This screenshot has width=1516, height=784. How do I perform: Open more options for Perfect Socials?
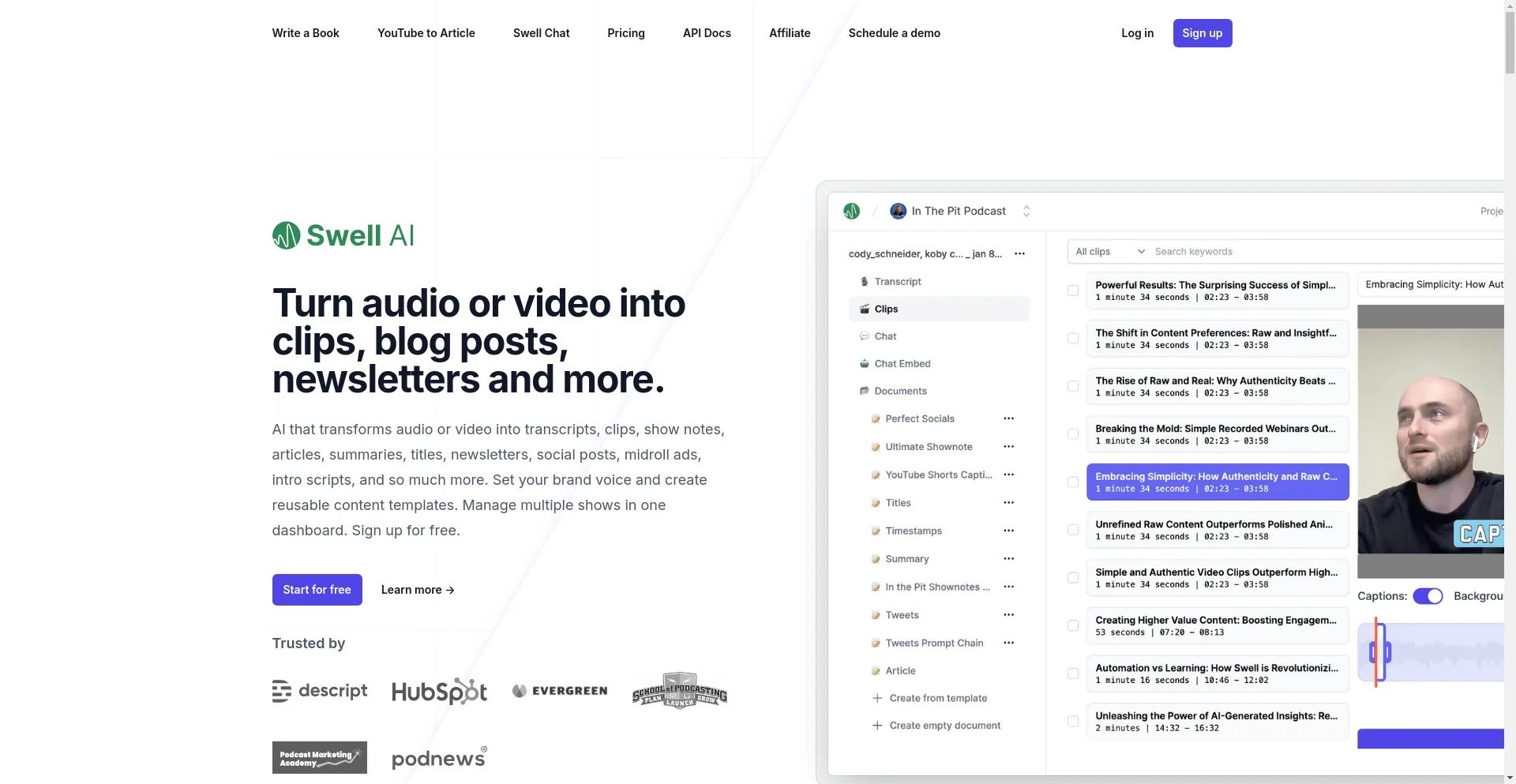(1008, 418)
